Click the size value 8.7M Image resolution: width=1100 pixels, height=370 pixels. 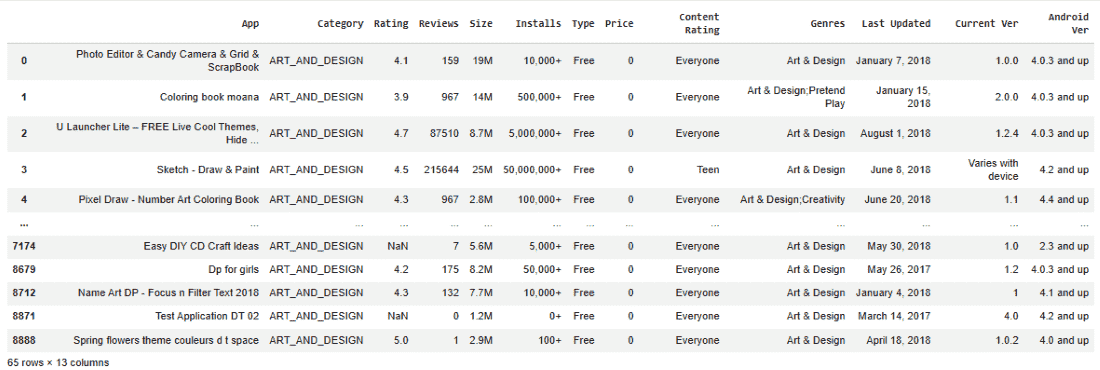pyautogui.click(x=481, y=133)
